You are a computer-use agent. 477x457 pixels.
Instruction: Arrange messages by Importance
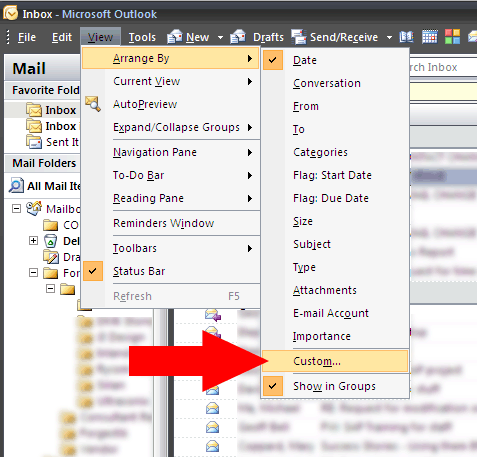pos(335,336)
